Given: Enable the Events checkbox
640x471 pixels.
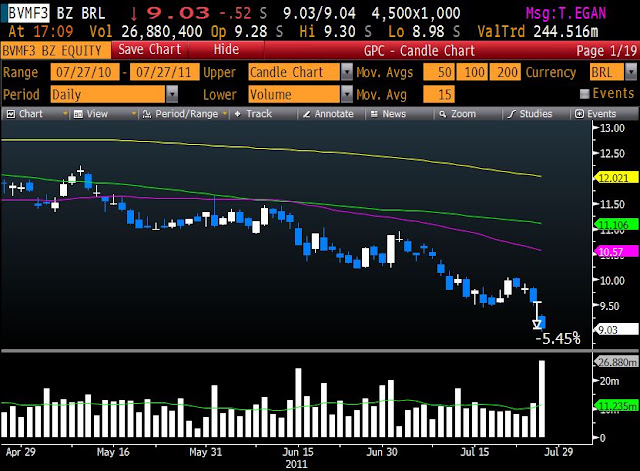Looking at the screenshot, I should click(584, 94).
